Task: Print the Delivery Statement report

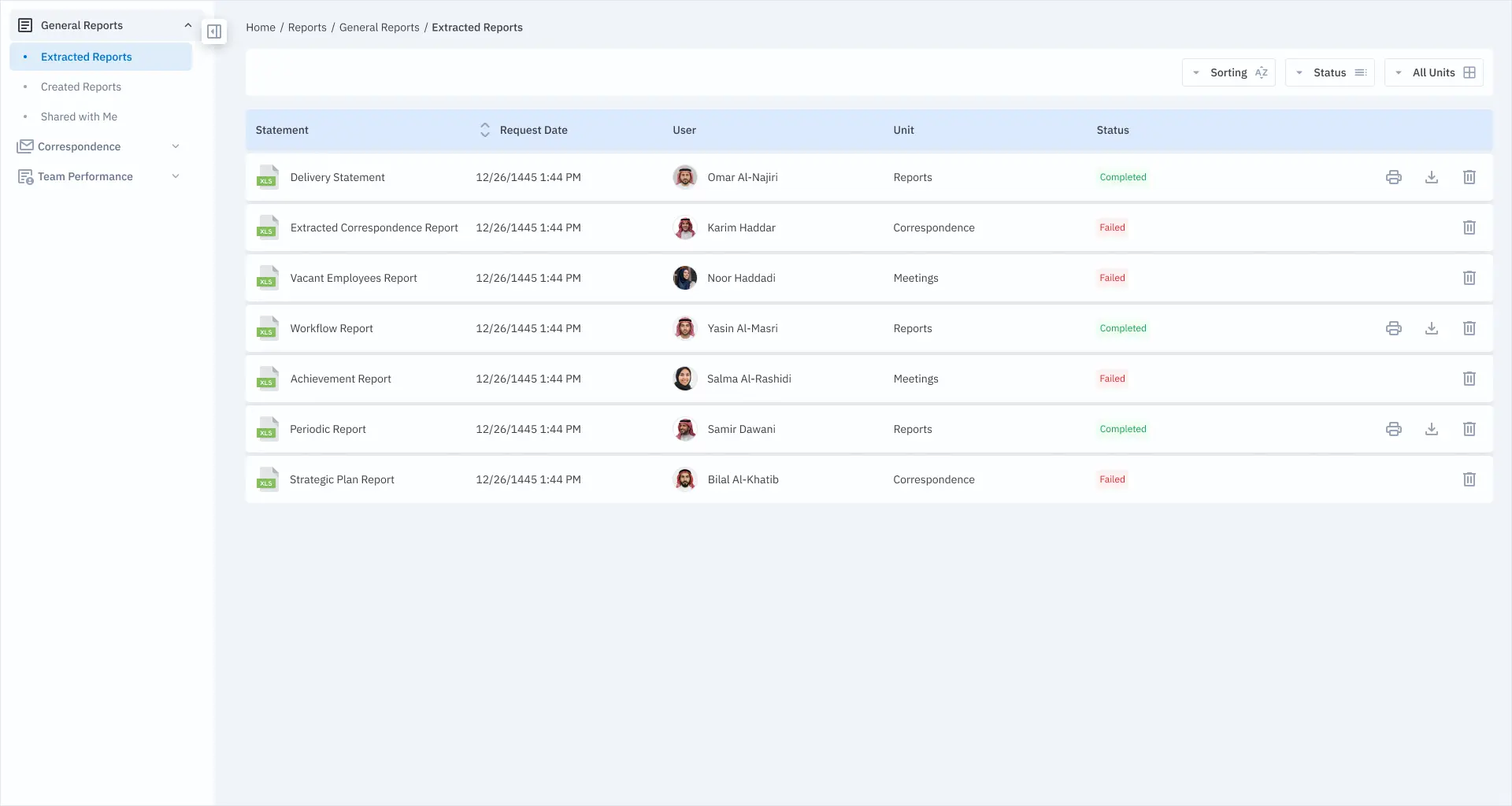Action: pos(1393,177)
